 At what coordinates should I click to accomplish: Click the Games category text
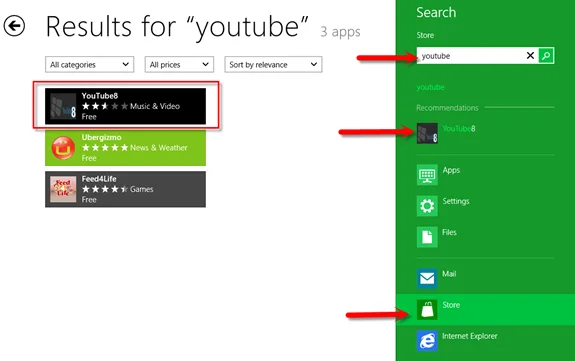pyautogui.click(x=142, y=189)
